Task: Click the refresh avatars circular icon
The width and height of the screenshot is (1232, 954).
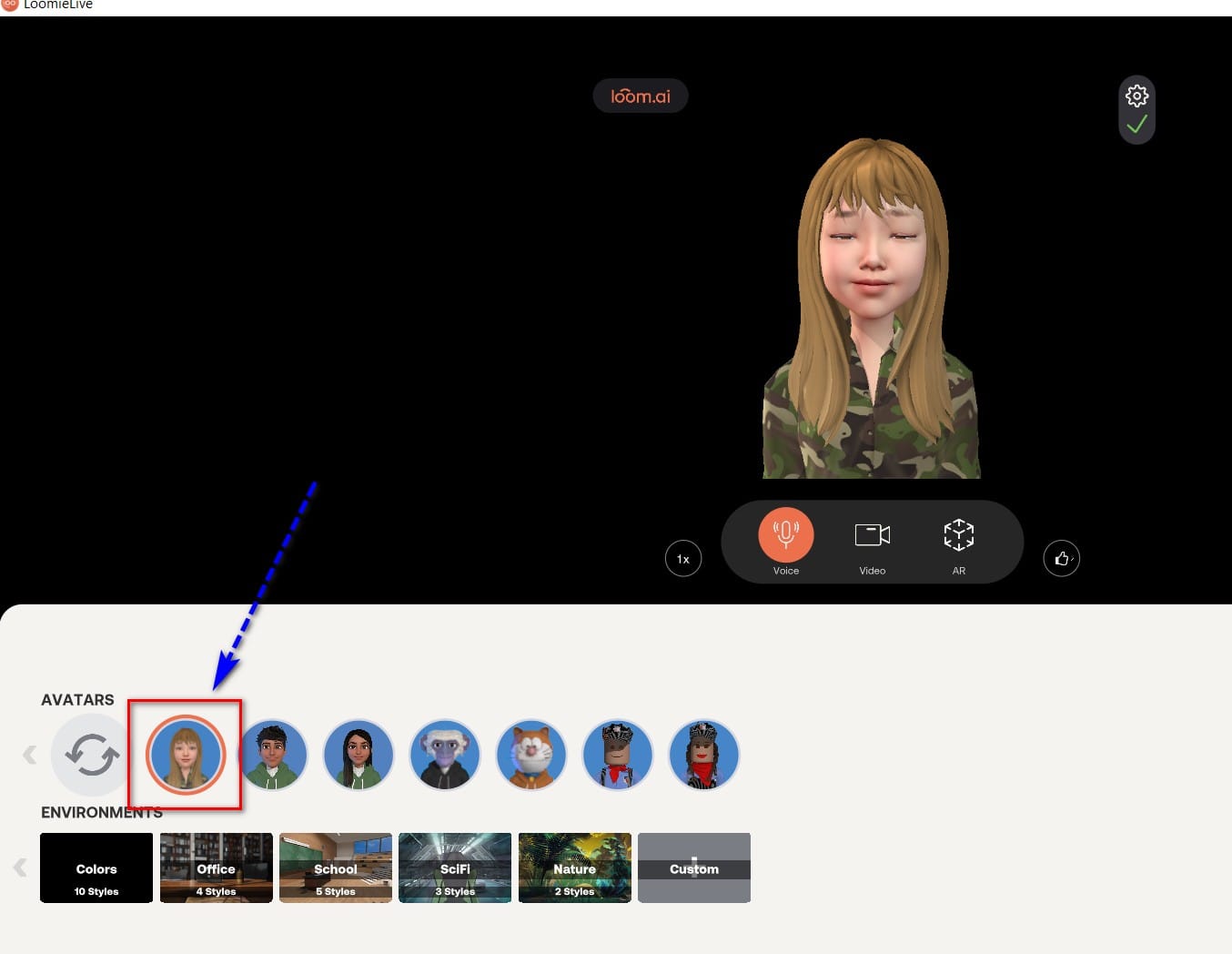Action: 91,755
